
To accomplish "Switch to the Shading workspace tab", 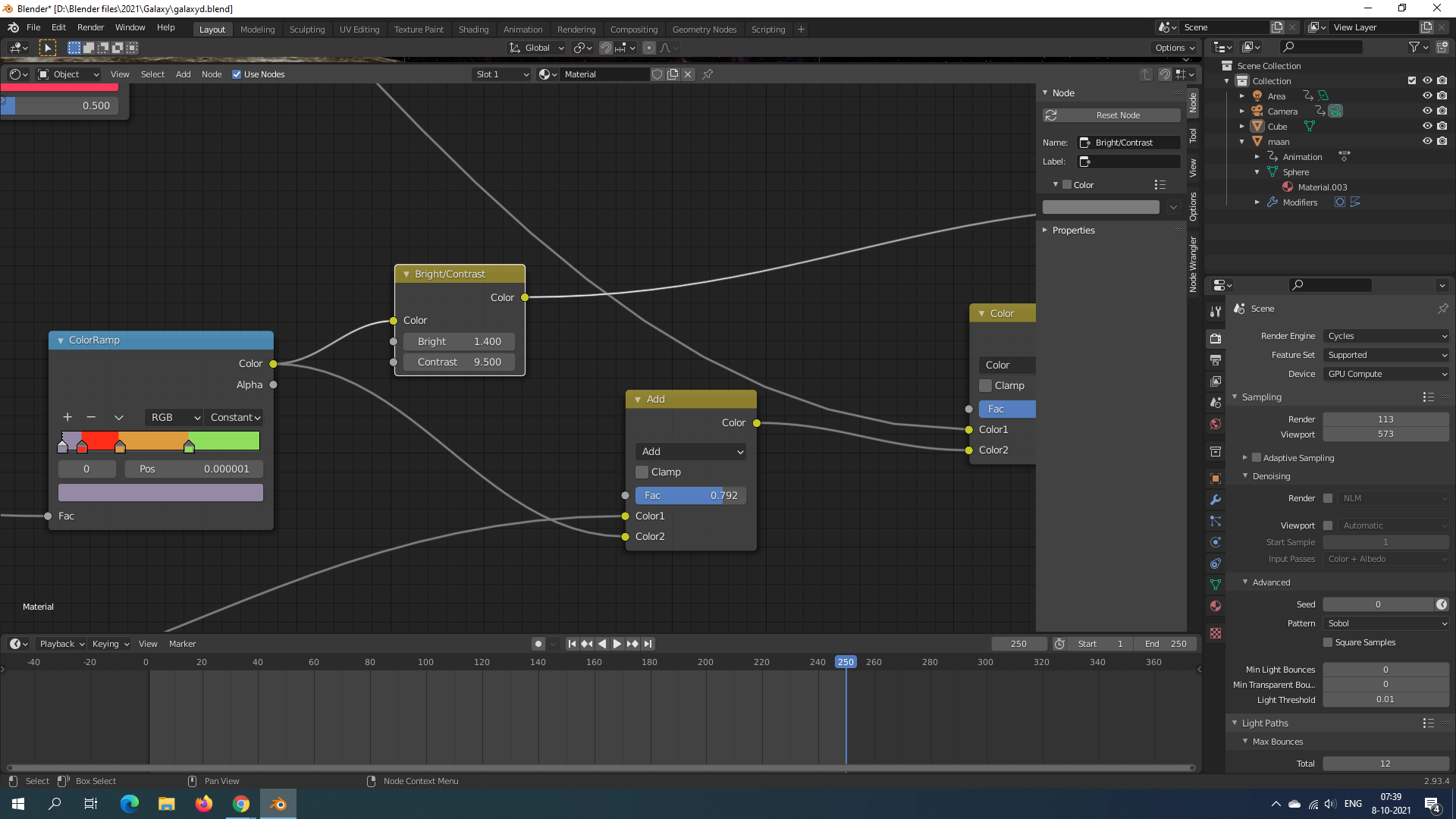I will [473, 30].
